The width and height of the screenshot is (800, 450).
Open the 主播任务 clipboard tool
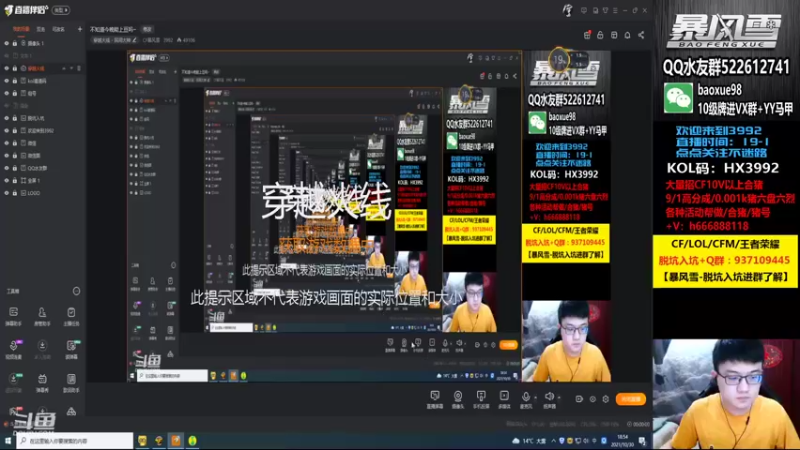71,316
